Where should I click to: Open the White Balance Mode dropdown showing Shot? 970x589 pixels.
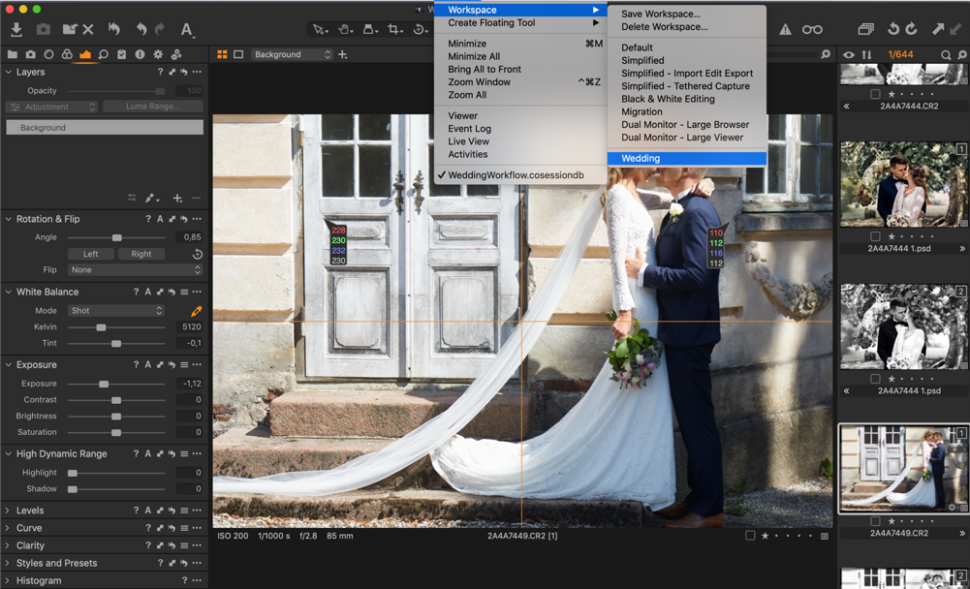115,311
